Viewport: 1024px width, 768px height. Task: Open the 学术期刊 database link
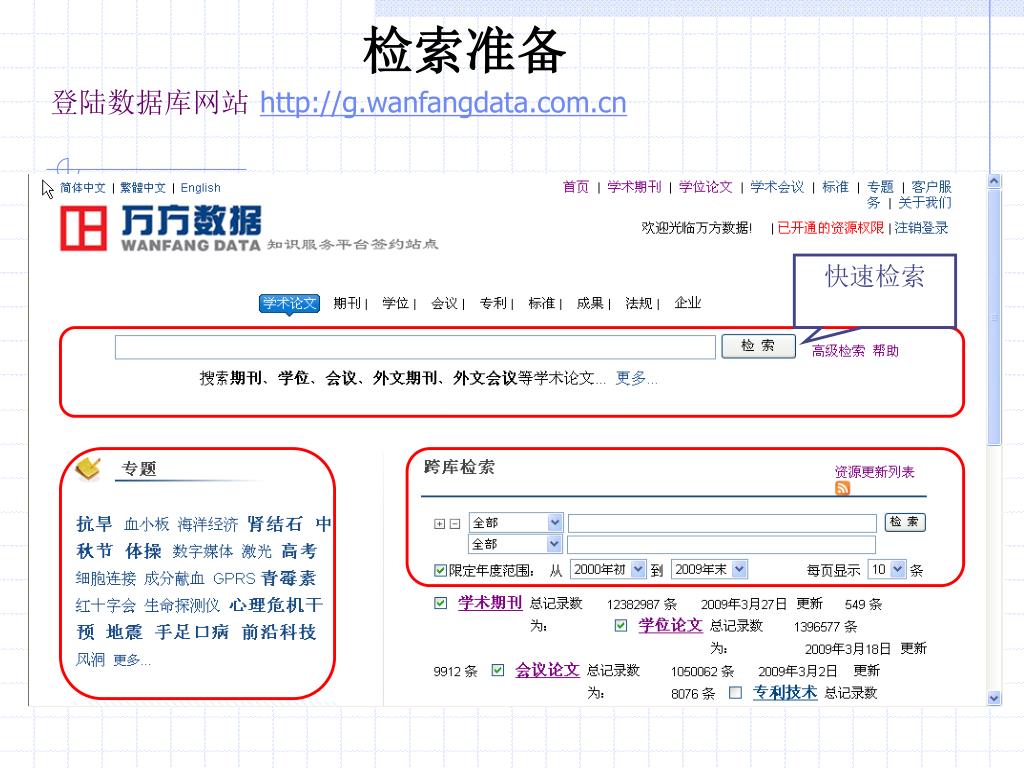coord(490,603)
